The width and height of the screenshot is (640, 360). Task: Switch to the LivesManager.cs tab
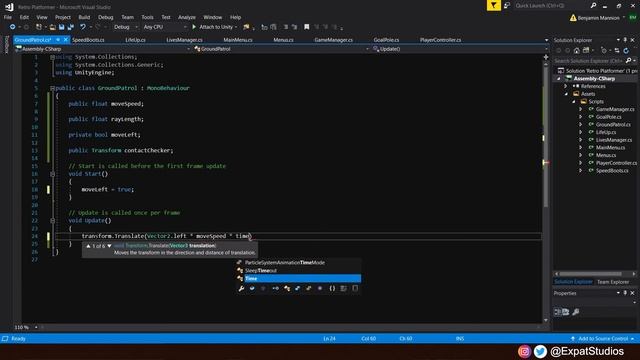point(184,40)
